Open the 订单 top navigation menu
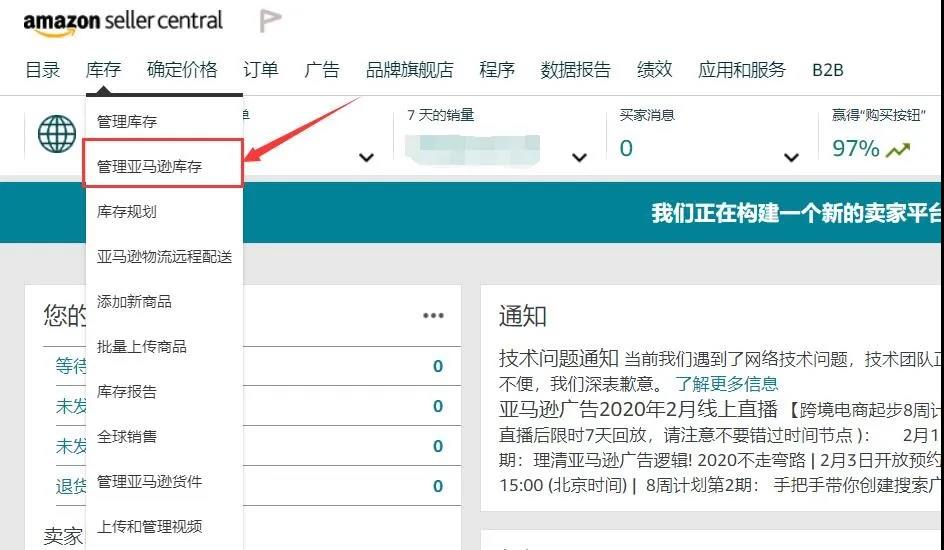The image size is (944, 550). pos(261,70)
